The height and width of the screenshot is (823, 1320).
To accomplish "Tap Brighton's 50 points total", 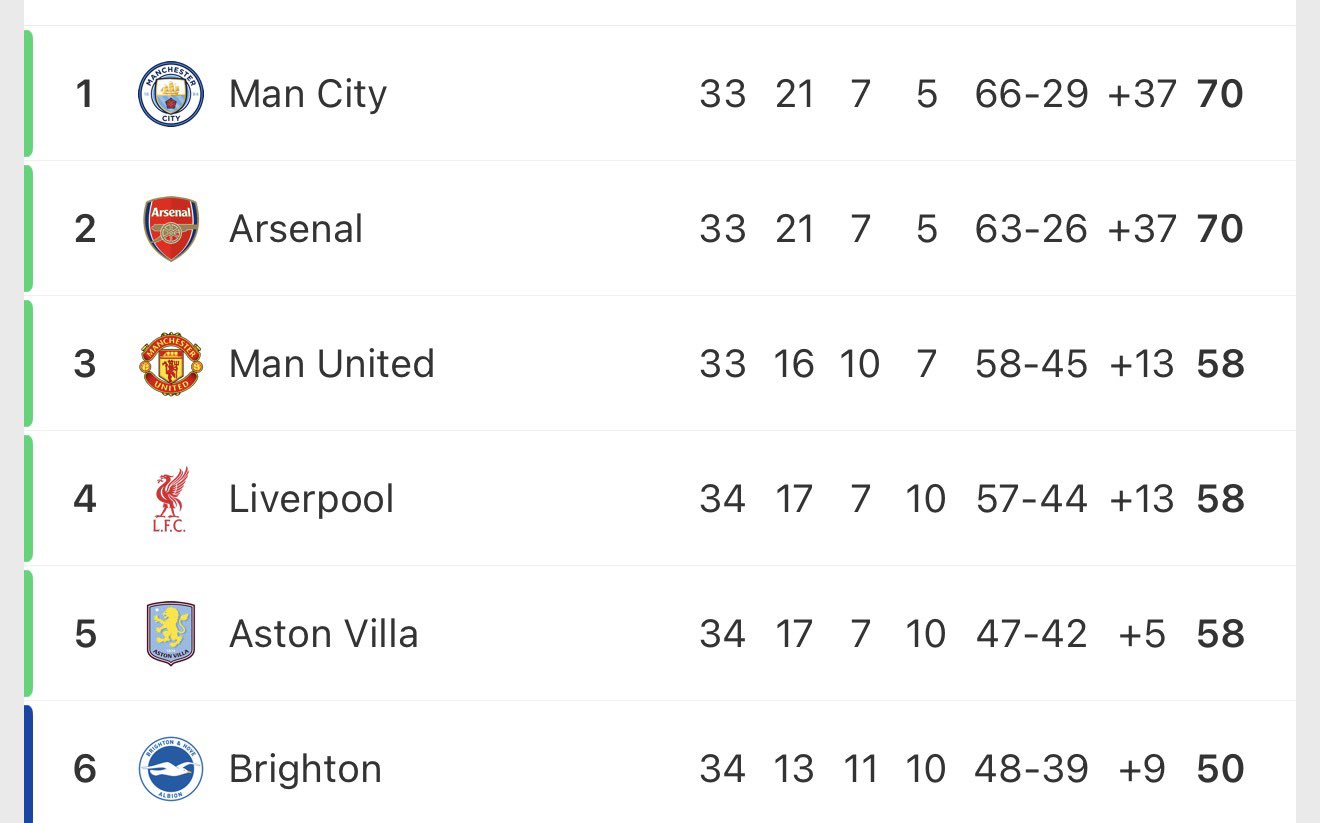I will point(1220,769).
